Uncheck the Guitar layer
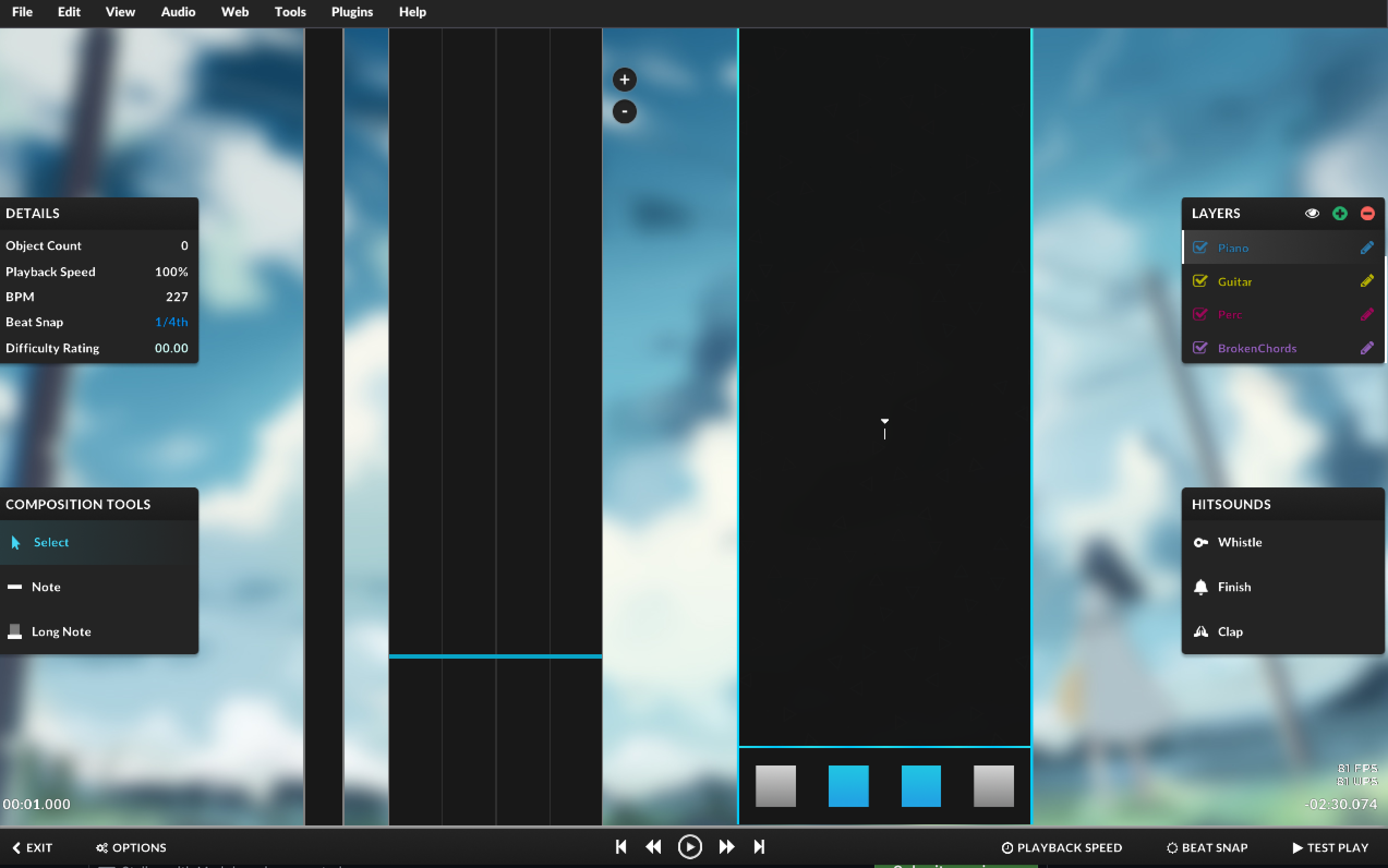Viewport: 1388px width, 868px height. tap(1201, 281)
